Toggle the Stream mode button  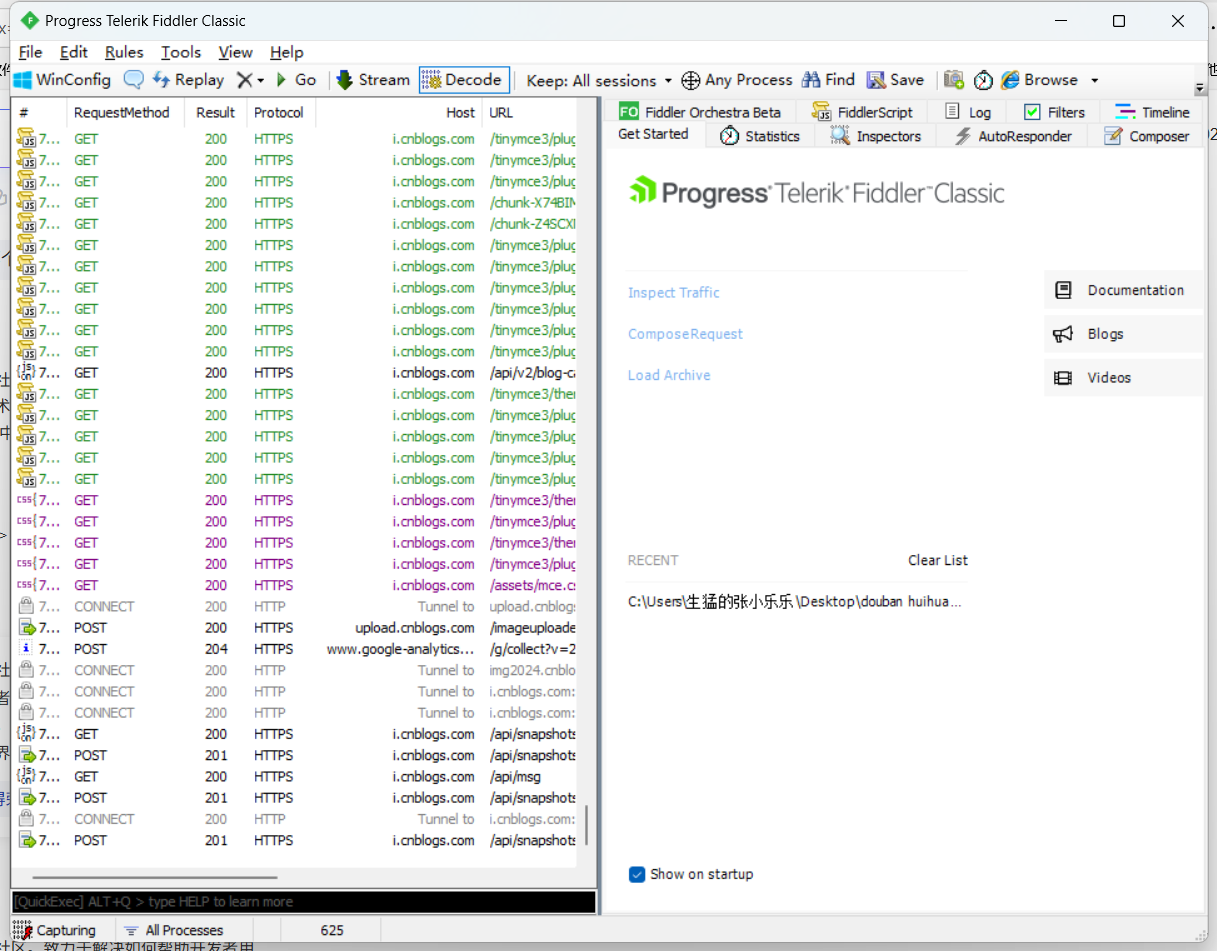pos(373,80)
